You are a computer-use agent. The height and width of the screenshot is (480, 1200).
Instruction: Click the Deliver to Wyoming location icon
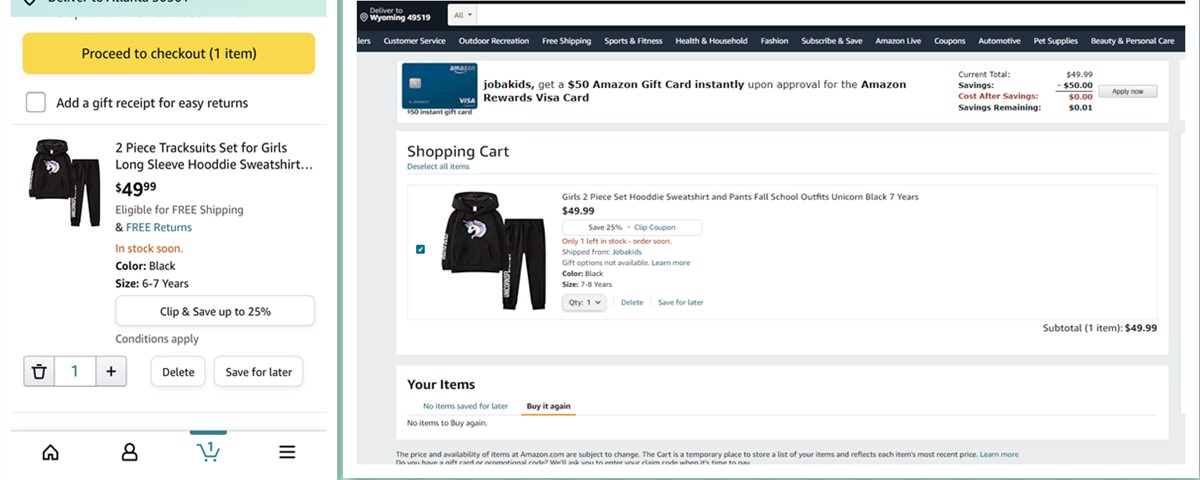(365, 17)
